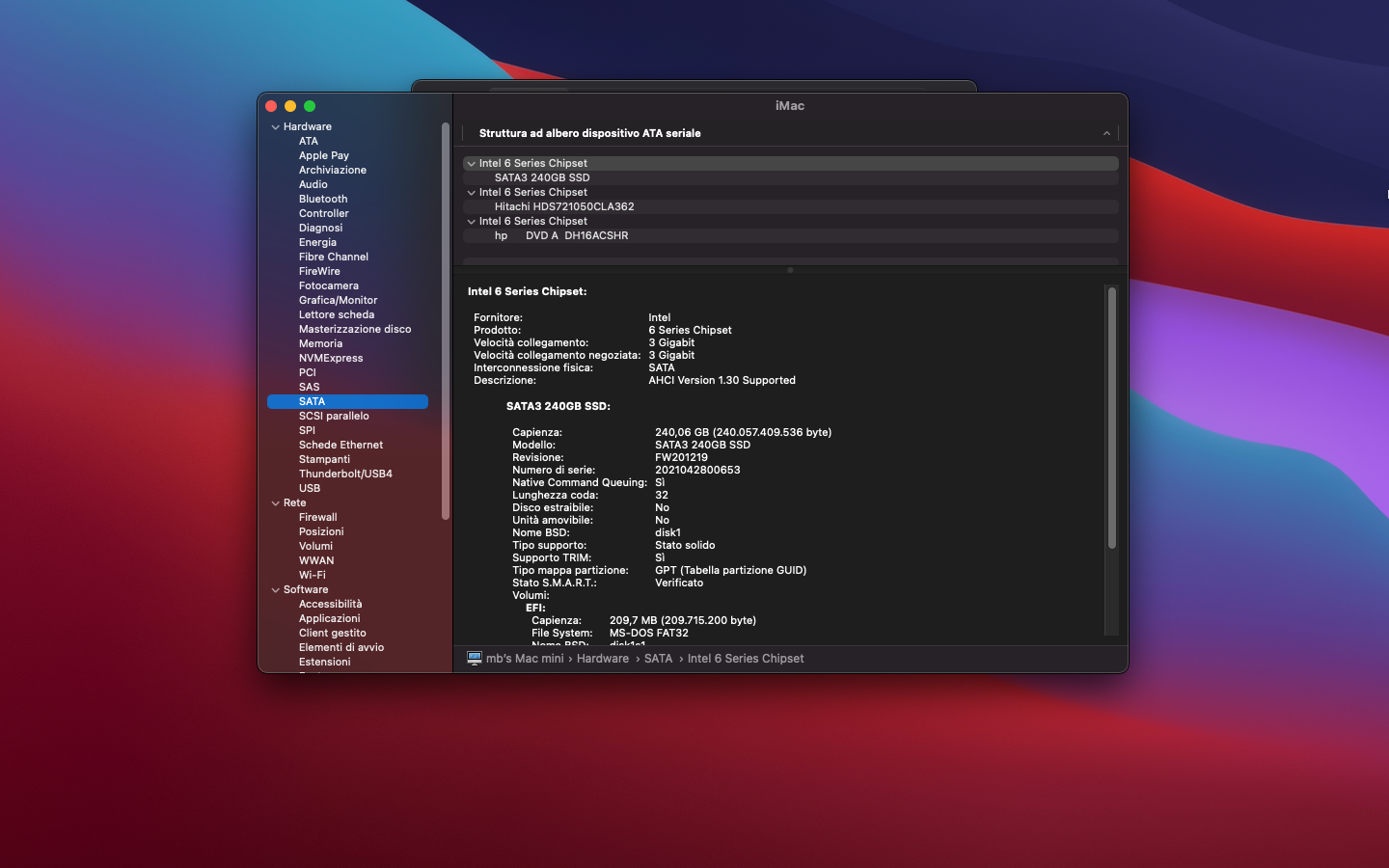Select highlighted SATA item in sidebar
The width and height of the screenshot is (1389, 868).
tap(347, 401)
